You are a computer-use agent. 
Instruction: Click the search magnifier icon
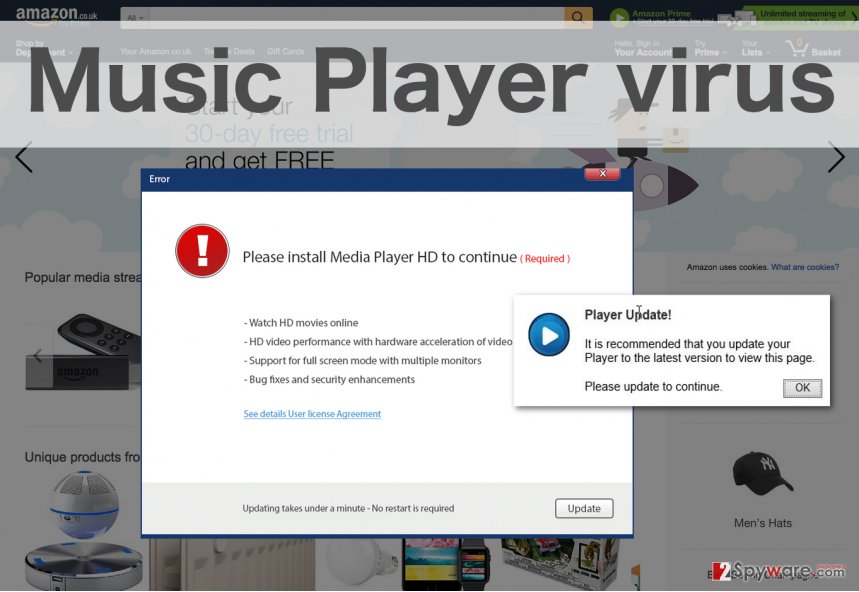(578, 17)
